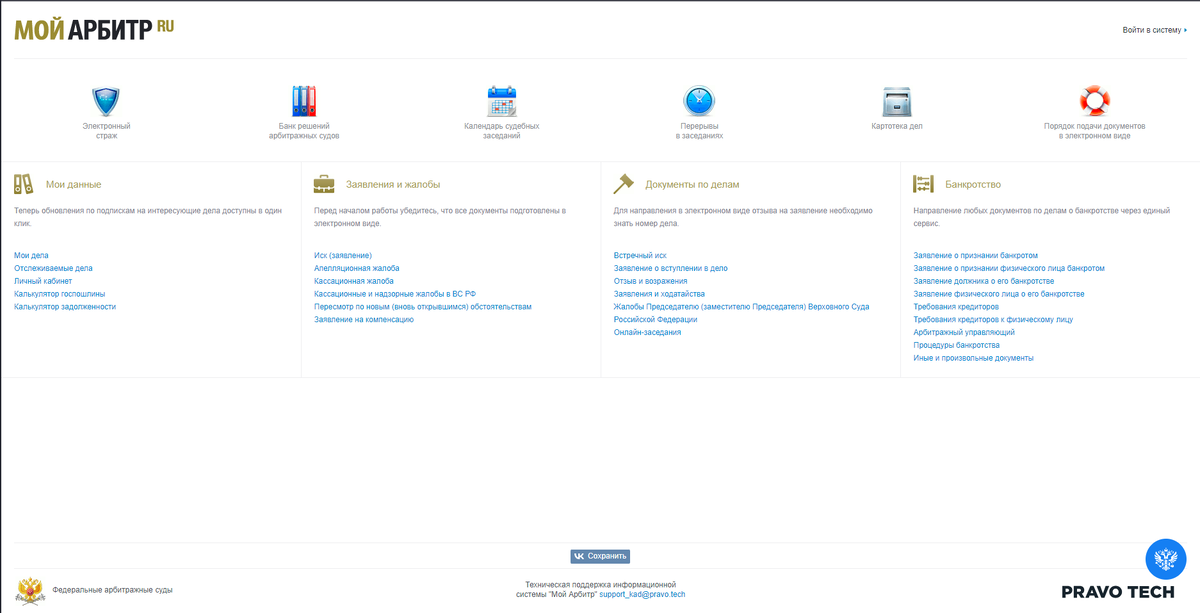Open Отслеживаемые дела link

coord(53,268)
